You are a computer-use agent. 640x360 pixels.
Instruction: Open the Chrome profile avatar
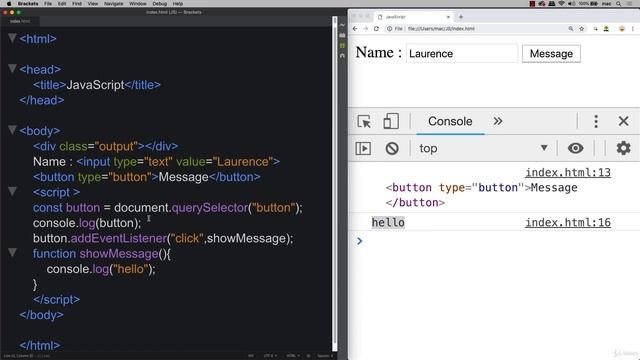click(622, 29)
